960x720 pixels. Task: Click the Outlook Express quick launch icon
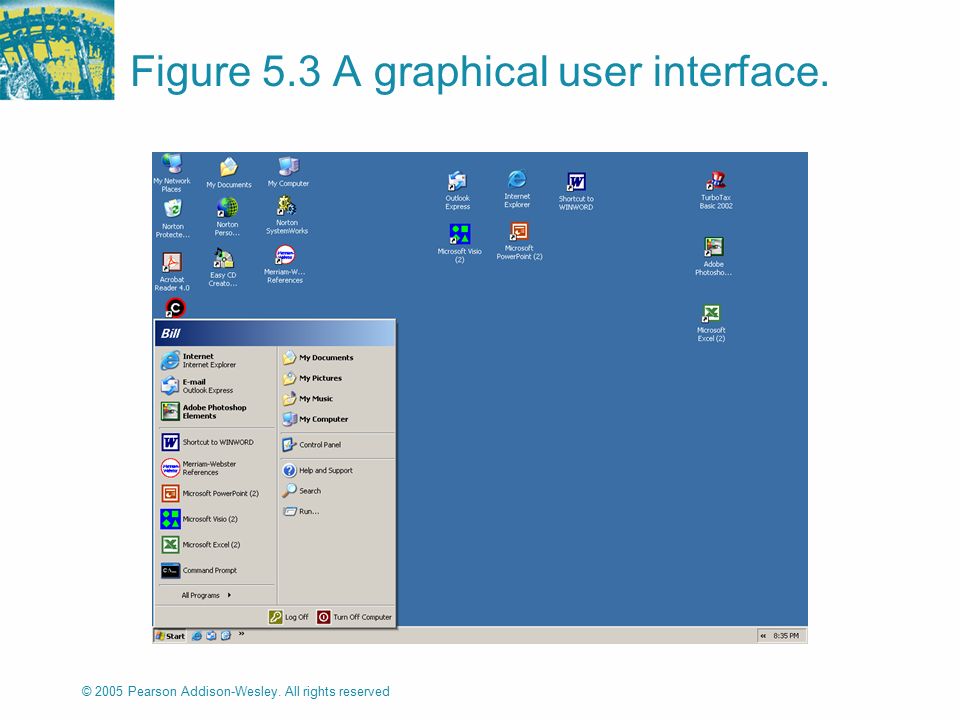(211, 636)
